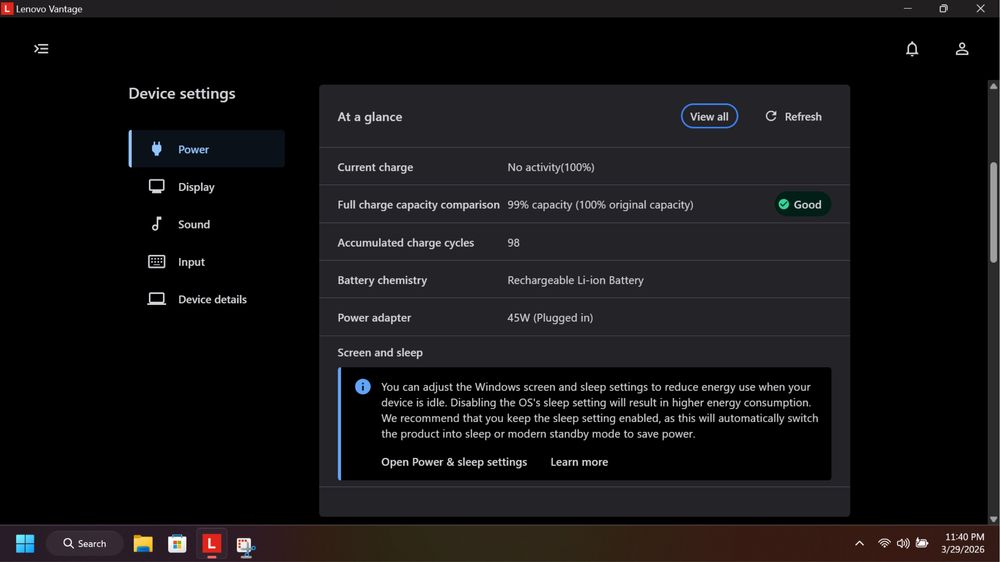Click the scrollbar down arrow
Screen dimensions: 1000x562
(x=993, y=519)
